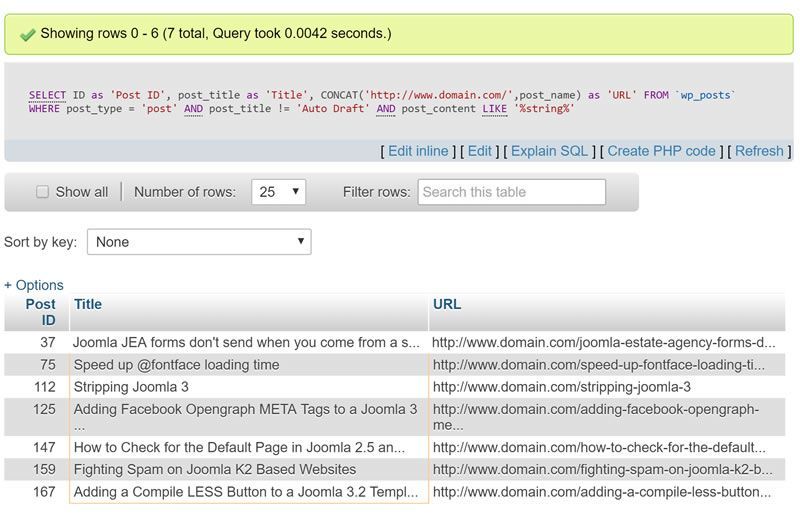Open the Sort by key dropdown

pyautogui.click(x=199, y=242)
